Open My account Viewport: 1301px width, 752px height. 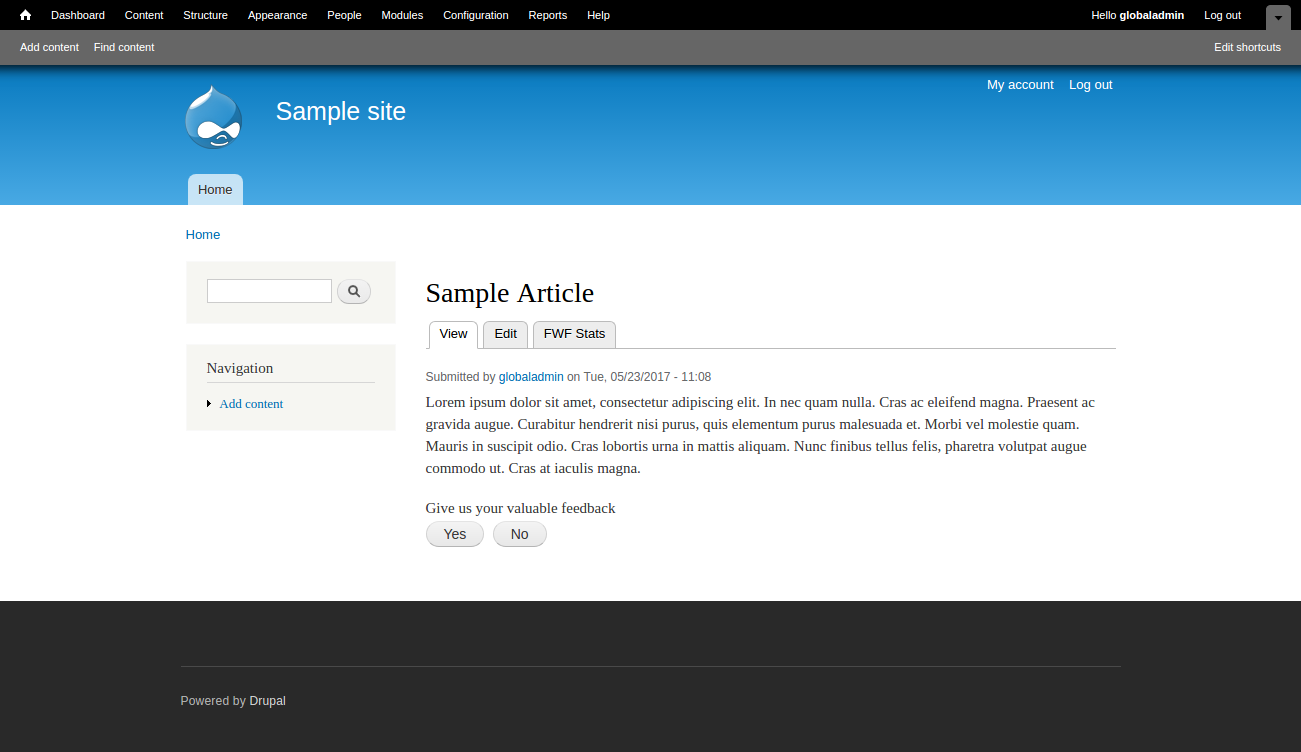click(x=1020, y=85)
